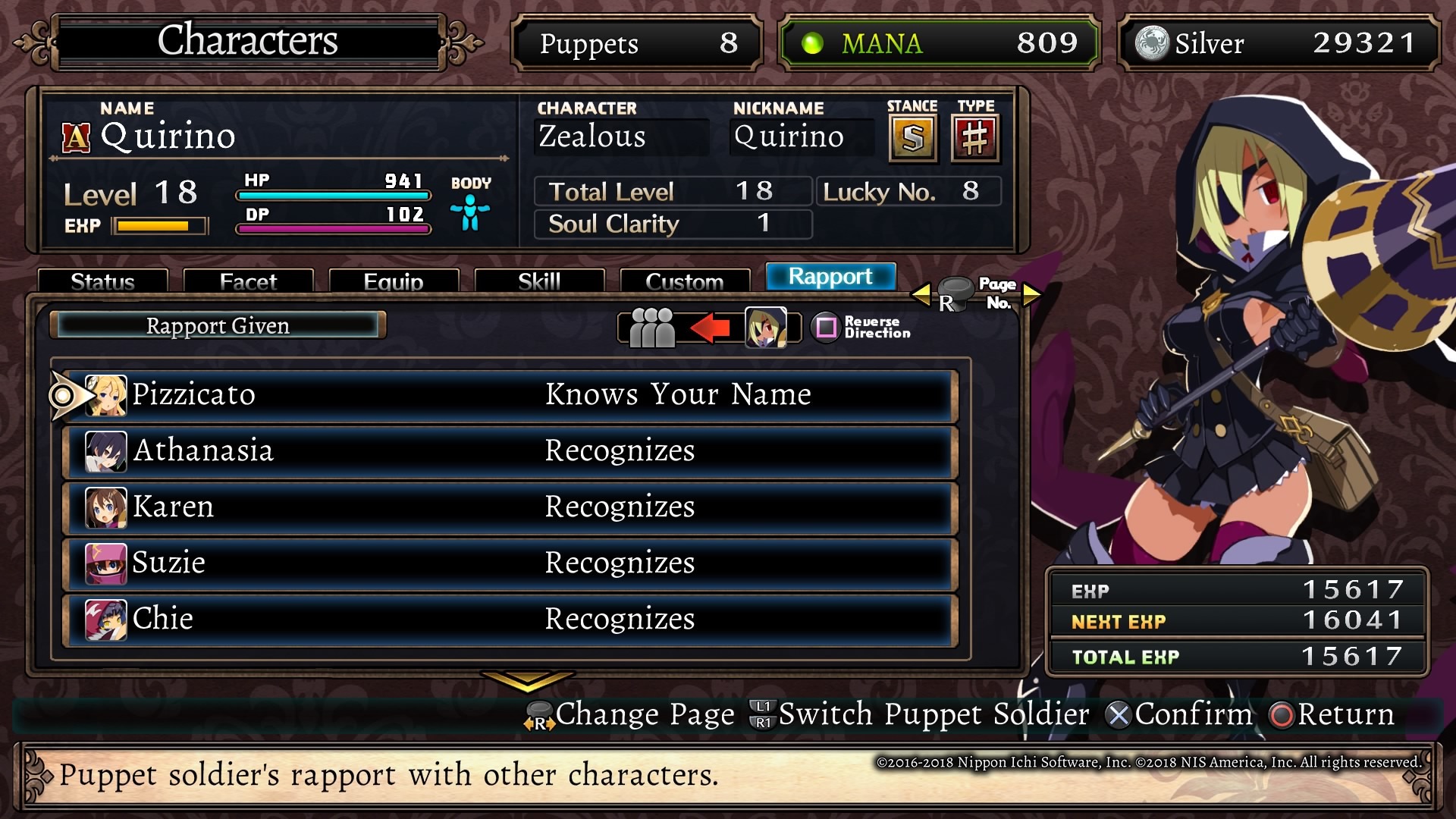Open the Equip tab
Image resolution: width=1456 pixels, height=819 pixels.
pyautogui.click(x=394, y=281)
